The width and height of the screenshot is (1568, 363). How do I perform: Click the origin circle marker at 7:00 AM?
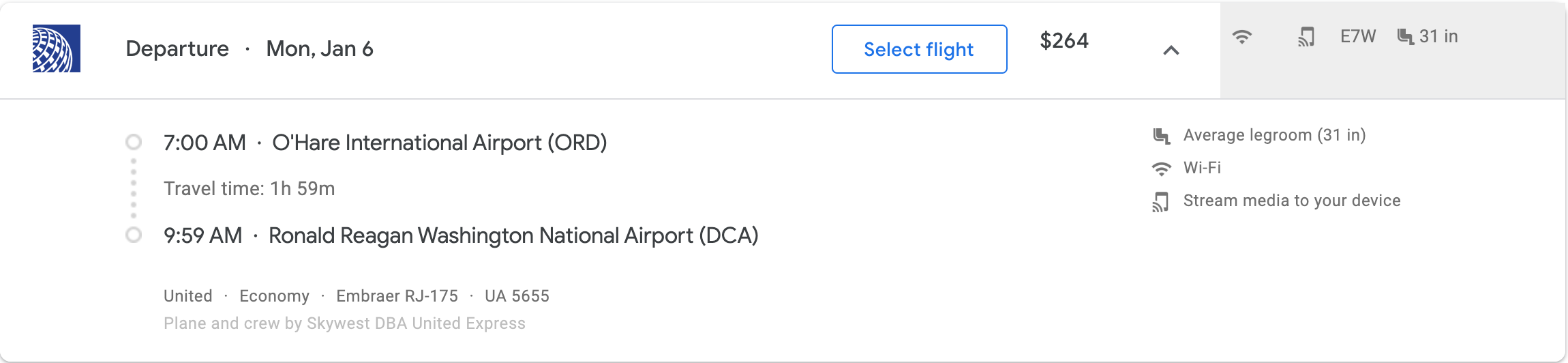(x=134, y=142)
